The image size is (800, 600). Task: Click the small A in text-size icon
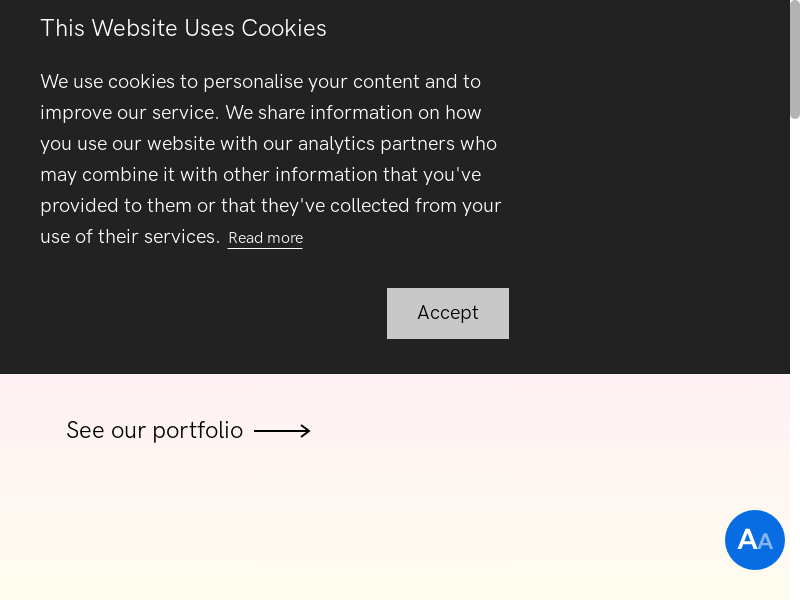(x=766, y=542)
